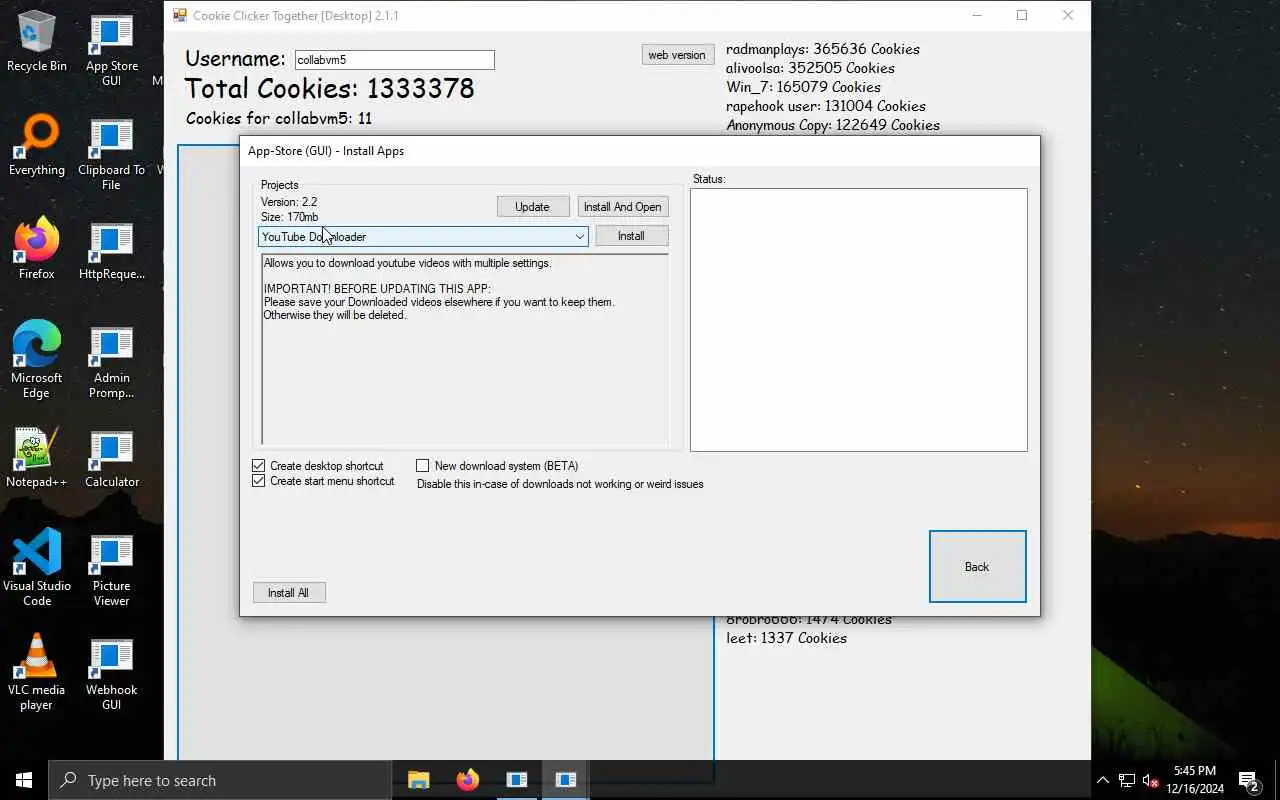Switch to first app window in taskbar
The image size is (1280, 800).
pos(516,780)
